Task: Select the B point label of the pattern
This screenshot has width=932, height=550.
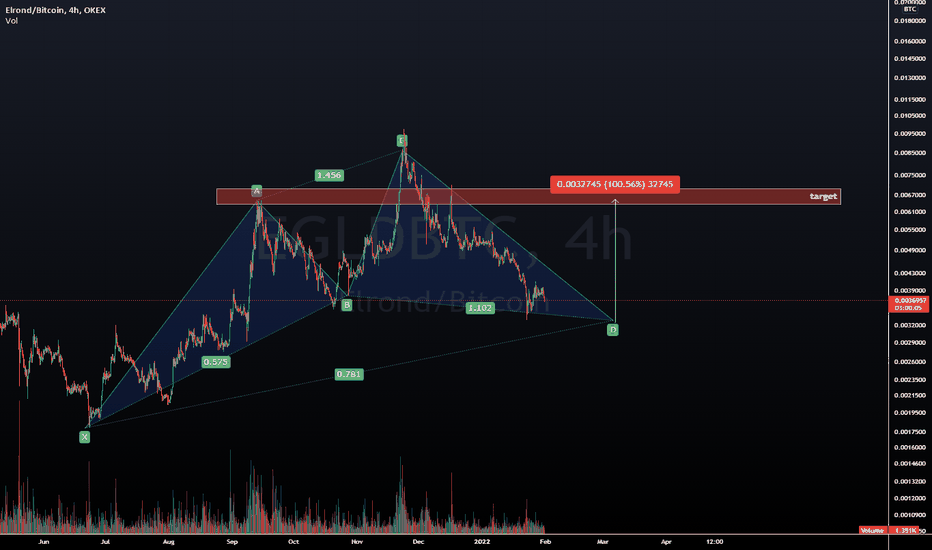Action: click(x=347, y=305)
